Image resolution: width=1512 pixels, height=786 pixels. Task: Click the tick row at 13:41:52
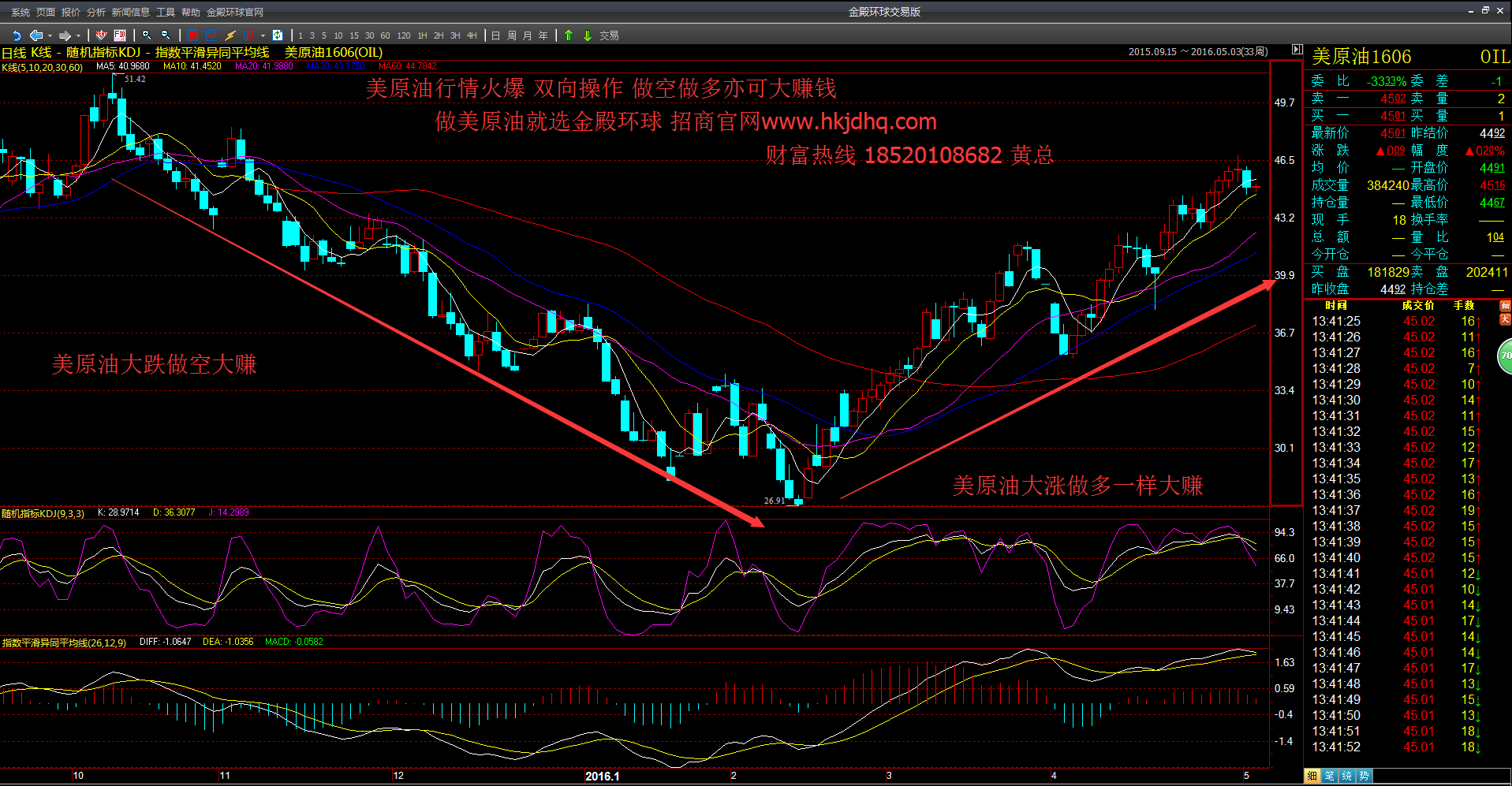1397,747
